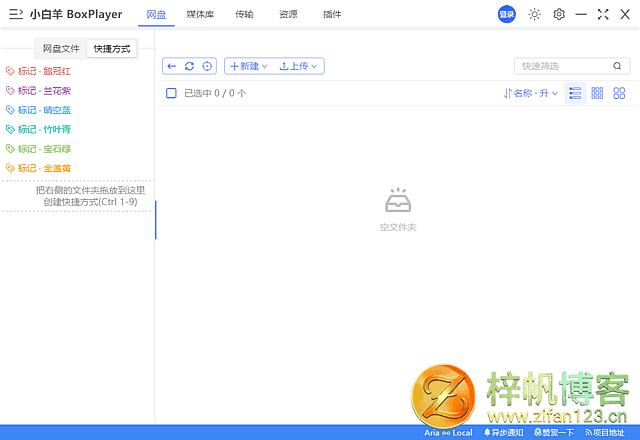Viewport: 640px width, 440px height.
Task: Select the 插件 tab
Action: 332,14
